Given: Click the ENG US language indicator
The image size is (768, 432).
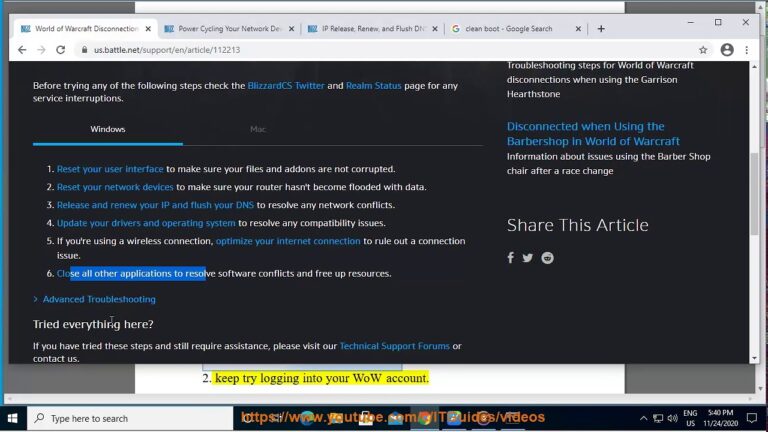Looking at the screenshot, I should [690, 418].
